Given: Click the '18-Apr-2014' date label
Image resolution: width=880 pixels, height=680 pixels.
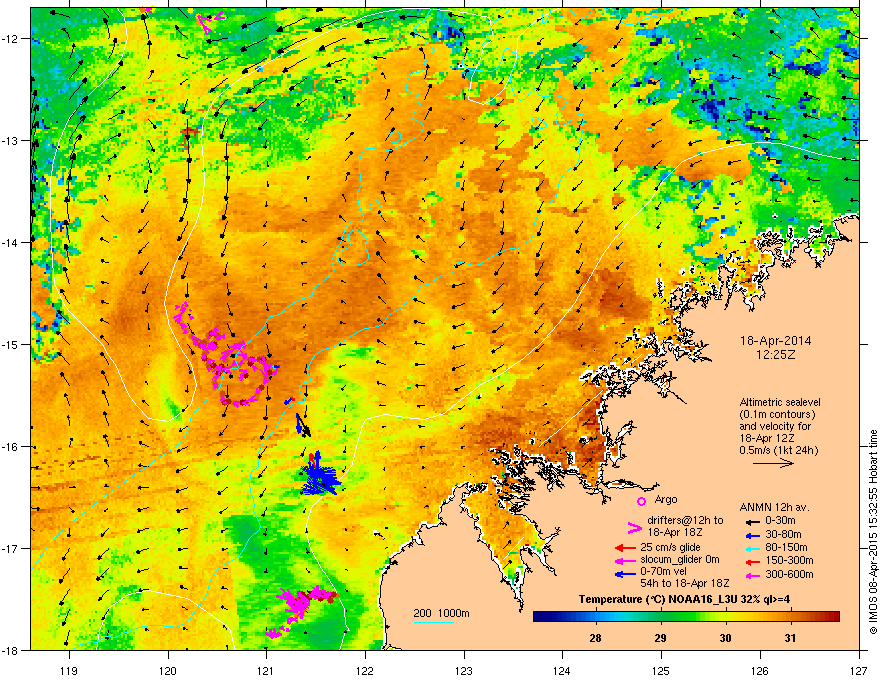Looking at the screenshot, I should (x=776, y=341).
